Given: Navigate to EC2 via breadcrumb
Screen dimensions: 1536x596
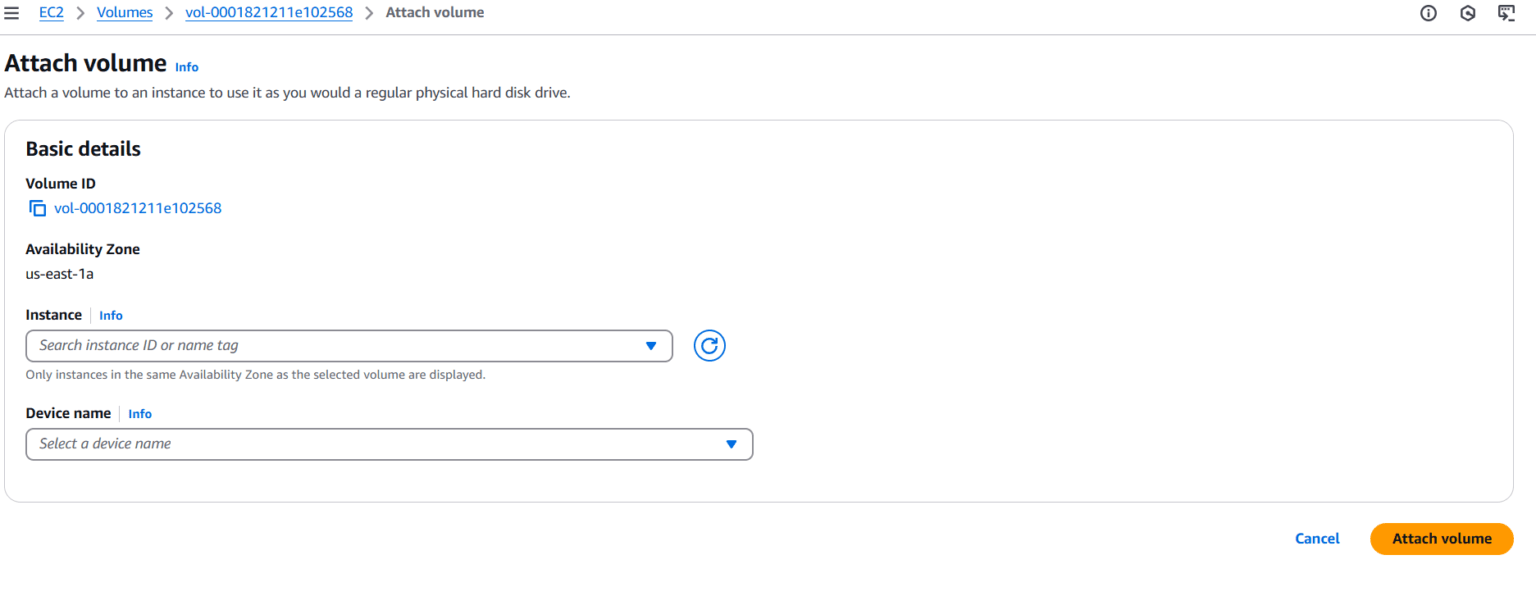Looking at the screenshot, I should click(x=51, y=12).
